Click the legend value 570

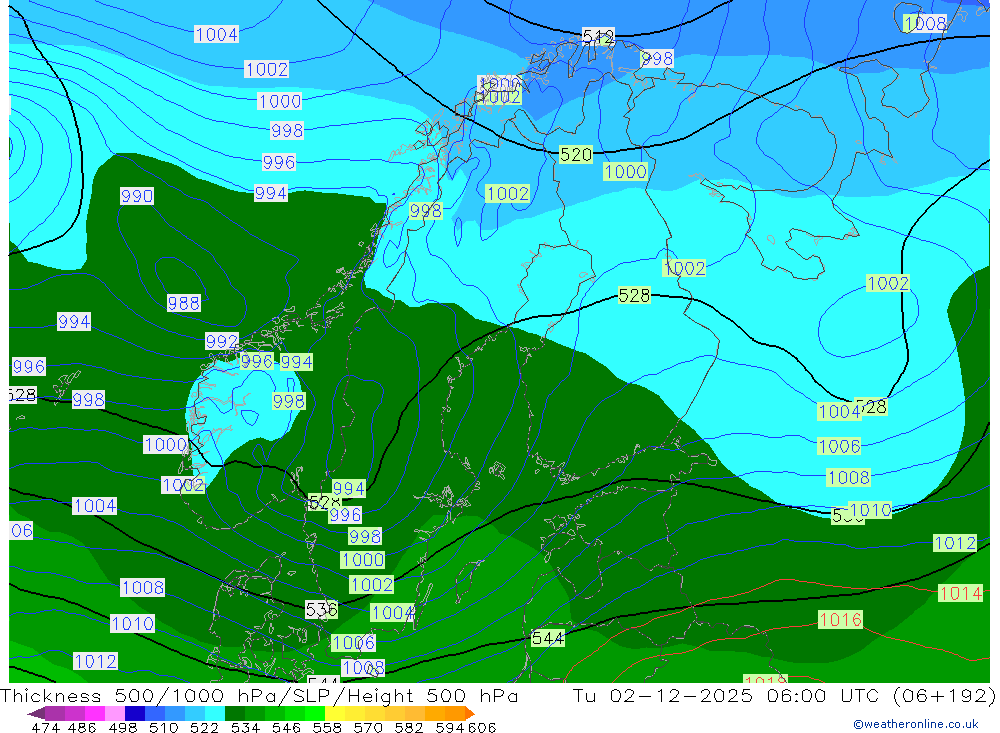pyautogui.click(x=367, y=728)
